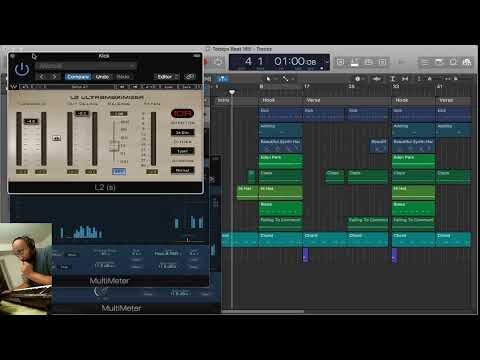Open the Shaping Normal selector
The width and height of the screenshot is (480, 360).
pyautogui.click(x=182, y=170)
